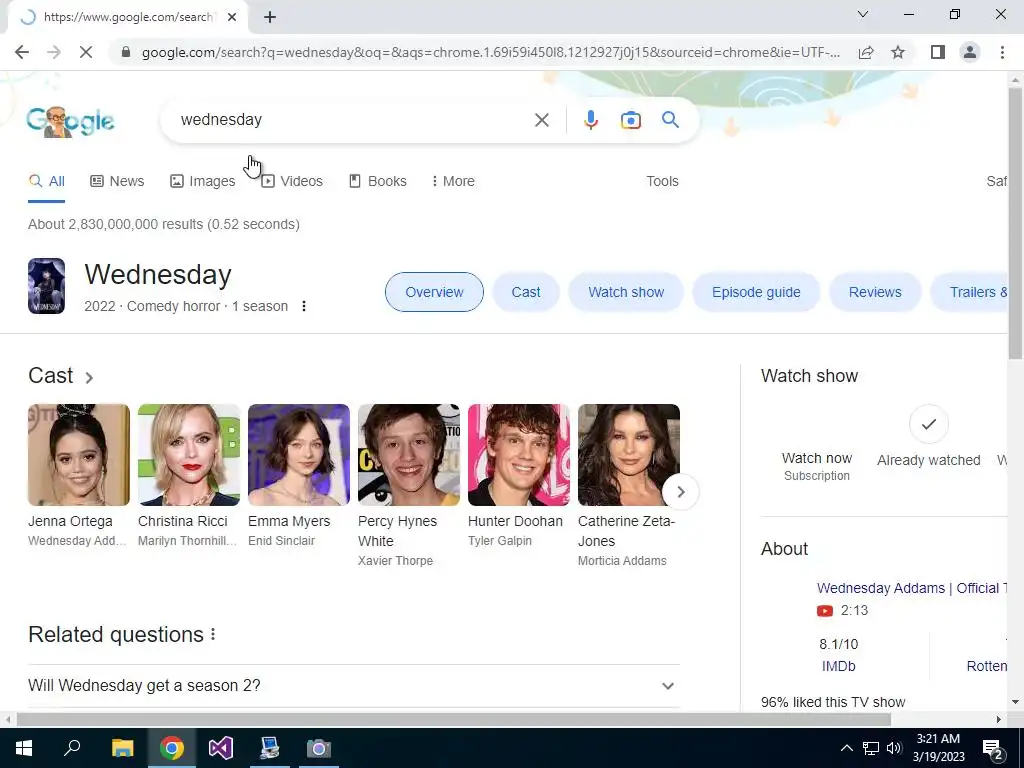Click the horizontal page scrollbar thumb

pyautogui.click(x=454, y=720)
